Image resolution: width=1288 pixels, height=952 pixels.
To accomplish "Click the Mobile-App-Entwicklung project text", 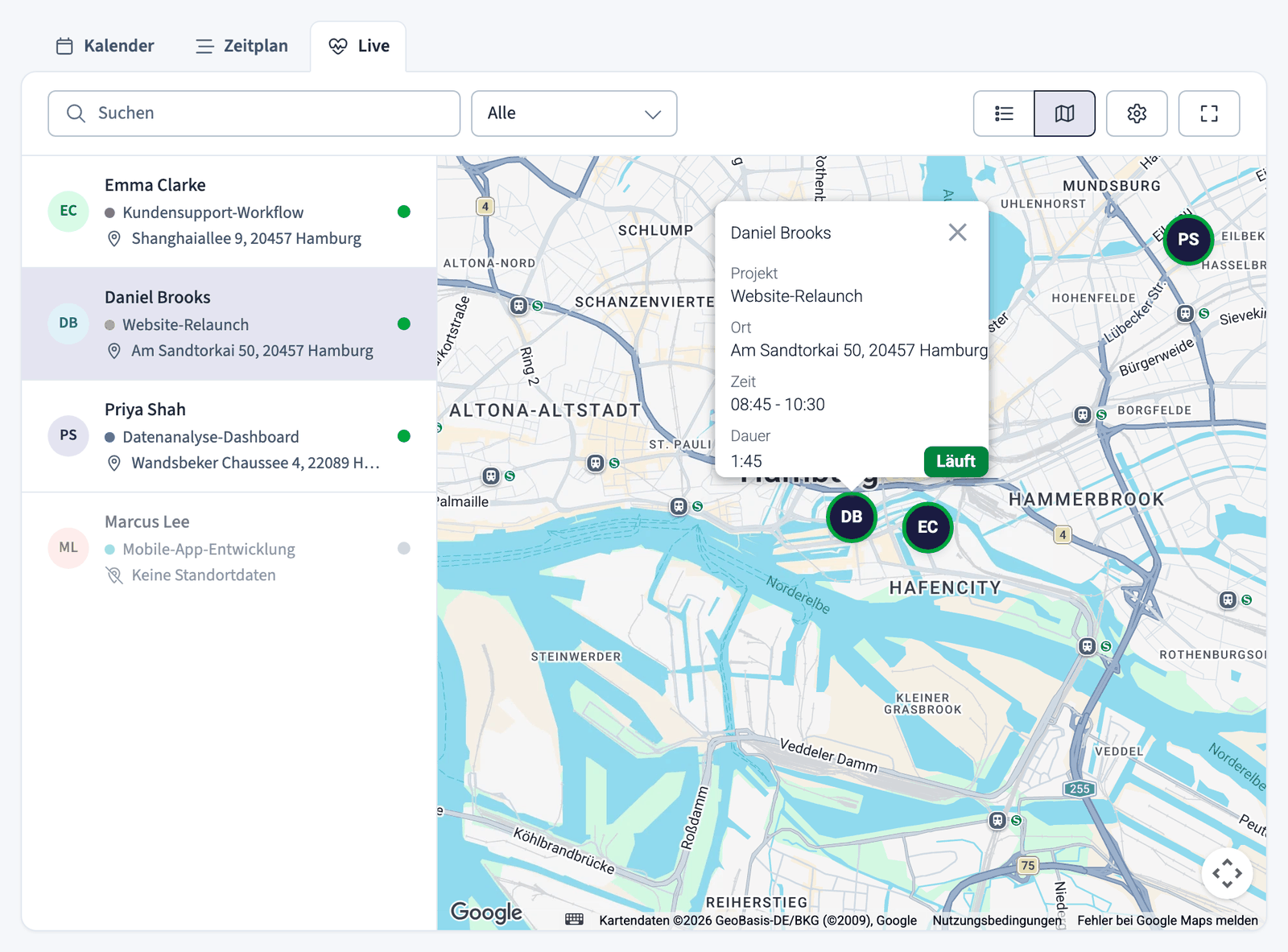I will tap(208, 550).
